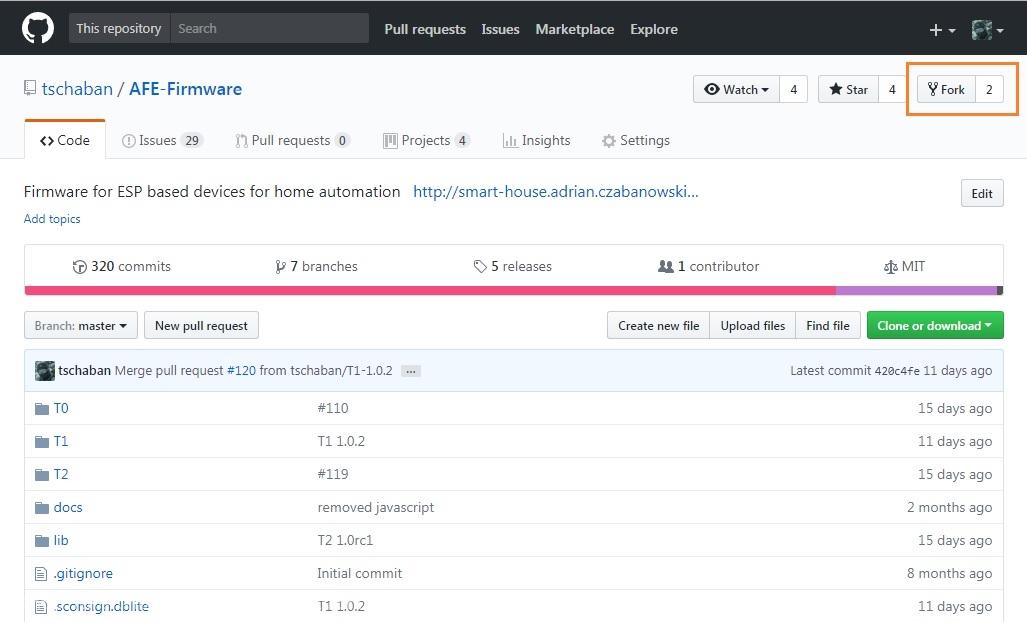Open the latest commit 420c4fe
Screen dimensions: 1027x622
[x=897, y=371]
